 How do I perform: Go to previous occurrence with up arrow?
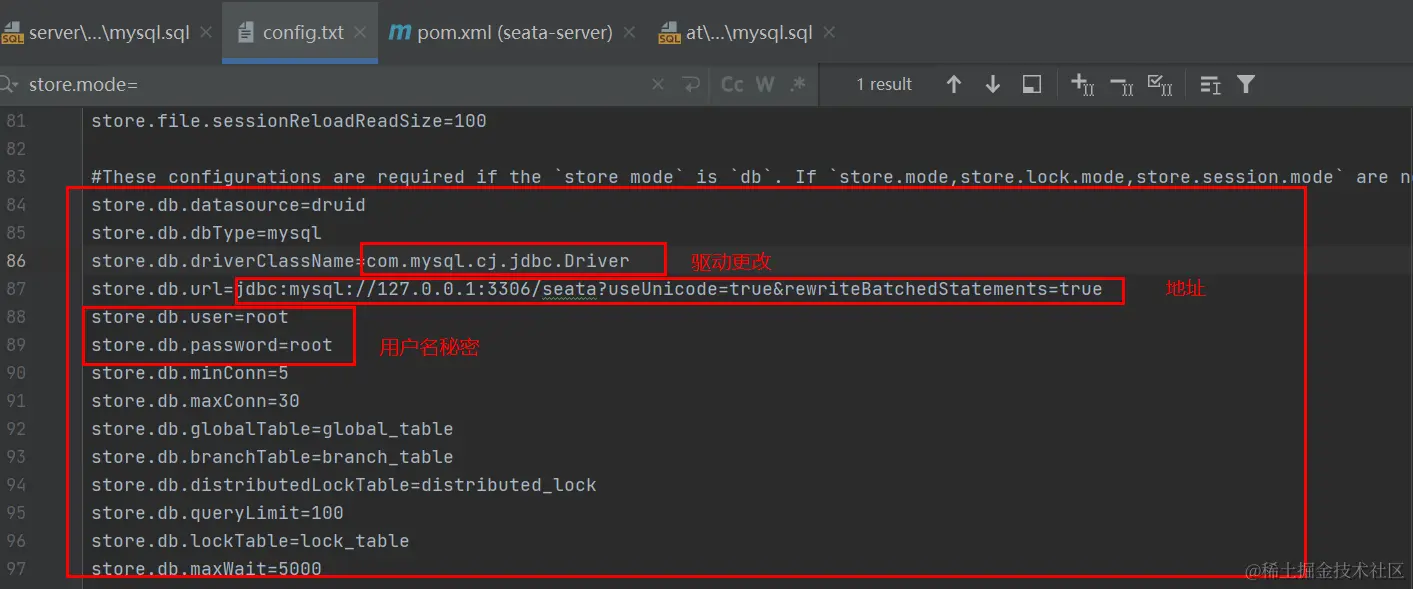pyautogui.click(x=953, y=85)
